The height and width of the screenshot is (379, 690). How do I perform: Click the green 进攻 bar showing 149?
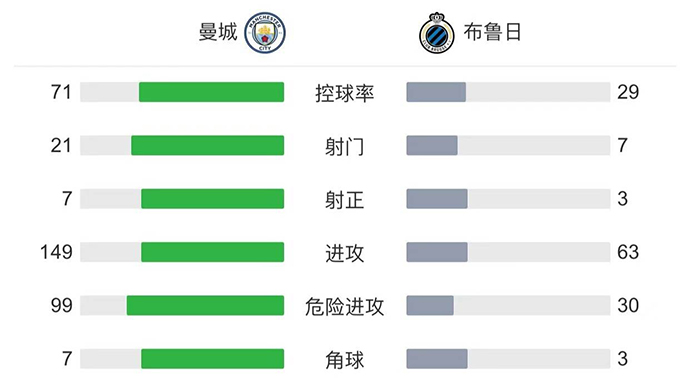(x=213, y=252)
